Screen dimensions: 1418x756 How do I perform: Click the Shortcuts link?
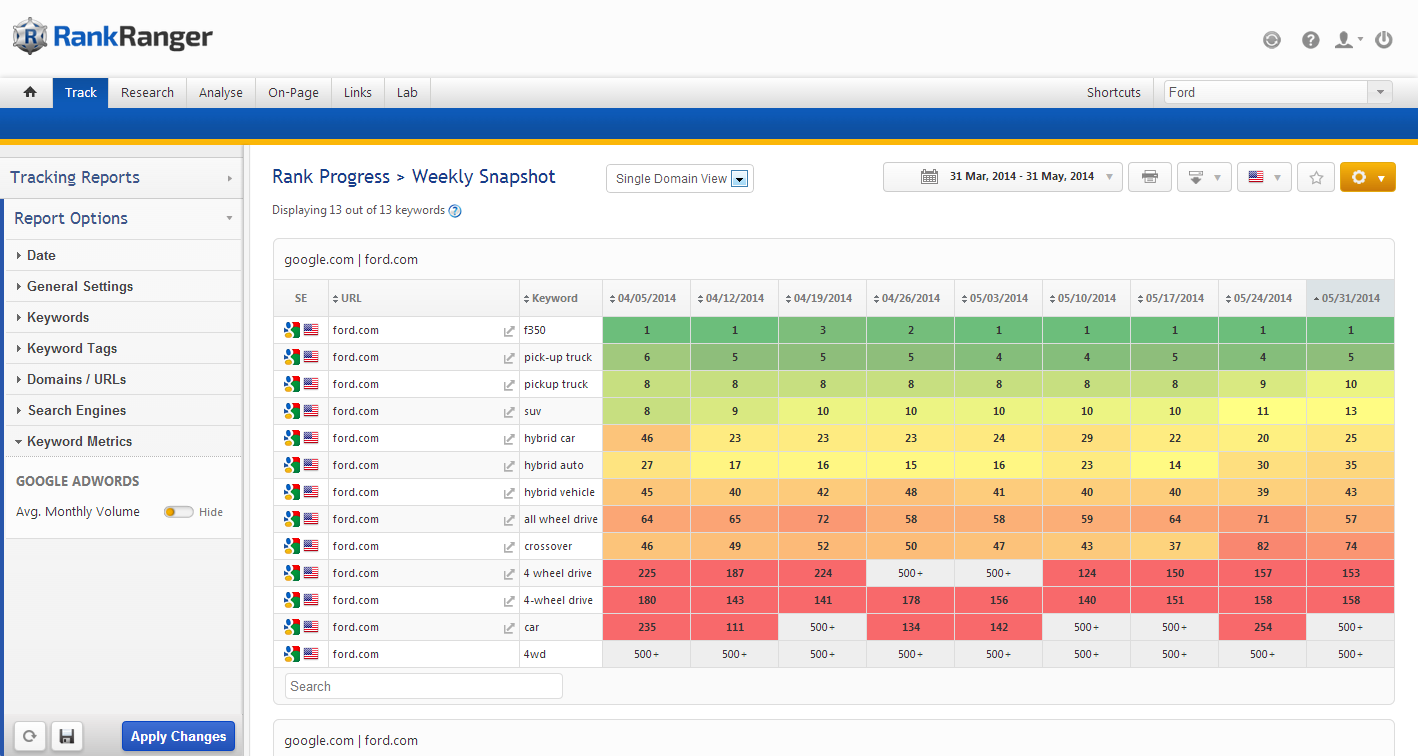(1113, 92)
